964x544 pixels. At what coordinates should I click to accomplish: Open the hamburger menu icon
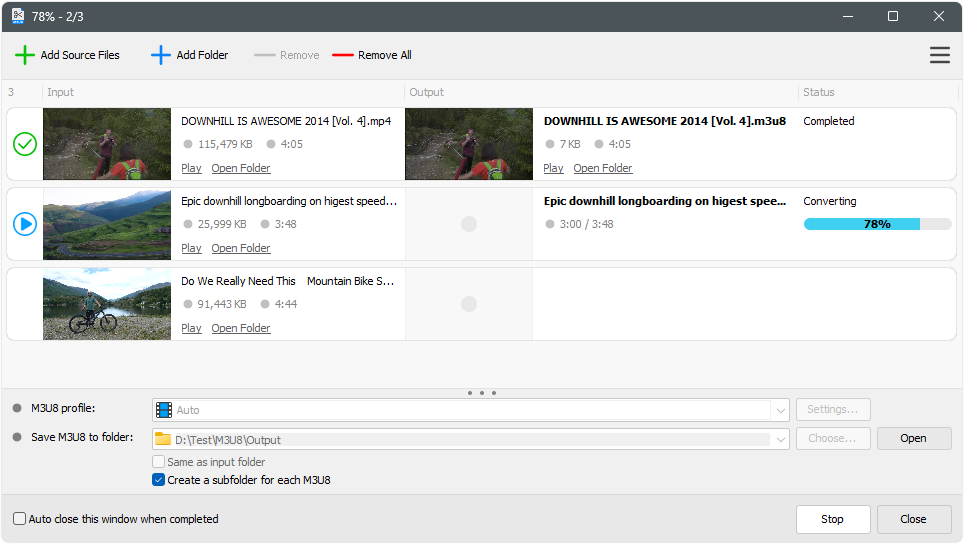coord(939,55)
